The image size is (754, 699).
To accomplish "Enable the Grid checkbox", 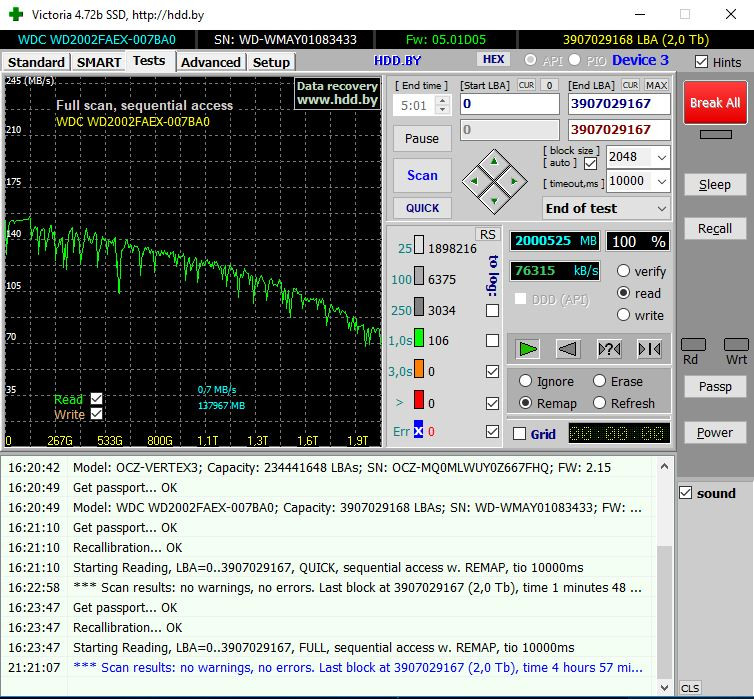I will (x=519, y=434).
